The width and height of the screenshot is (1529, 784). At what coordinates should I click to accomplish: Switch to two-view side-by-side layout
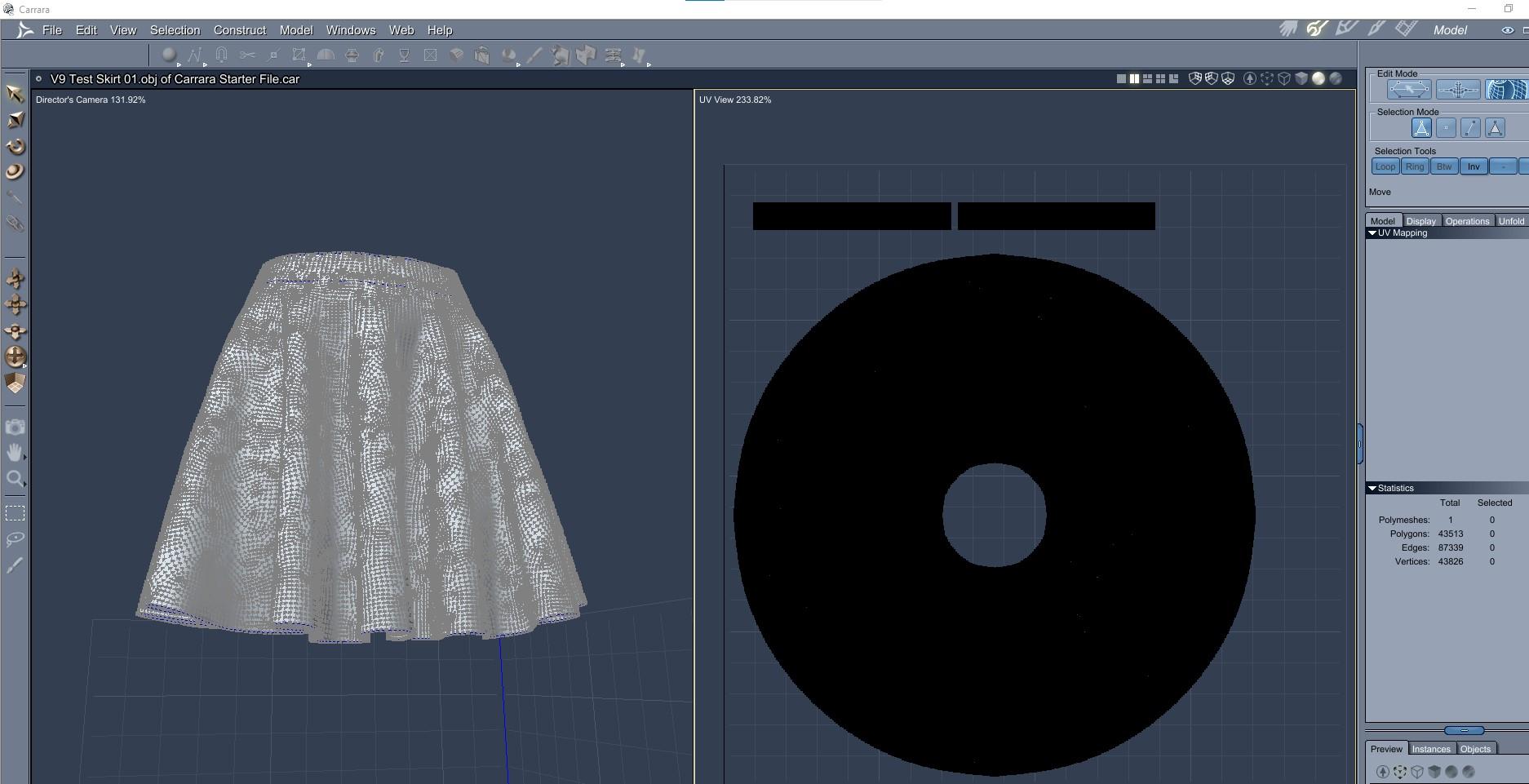tap(1134, 79)
